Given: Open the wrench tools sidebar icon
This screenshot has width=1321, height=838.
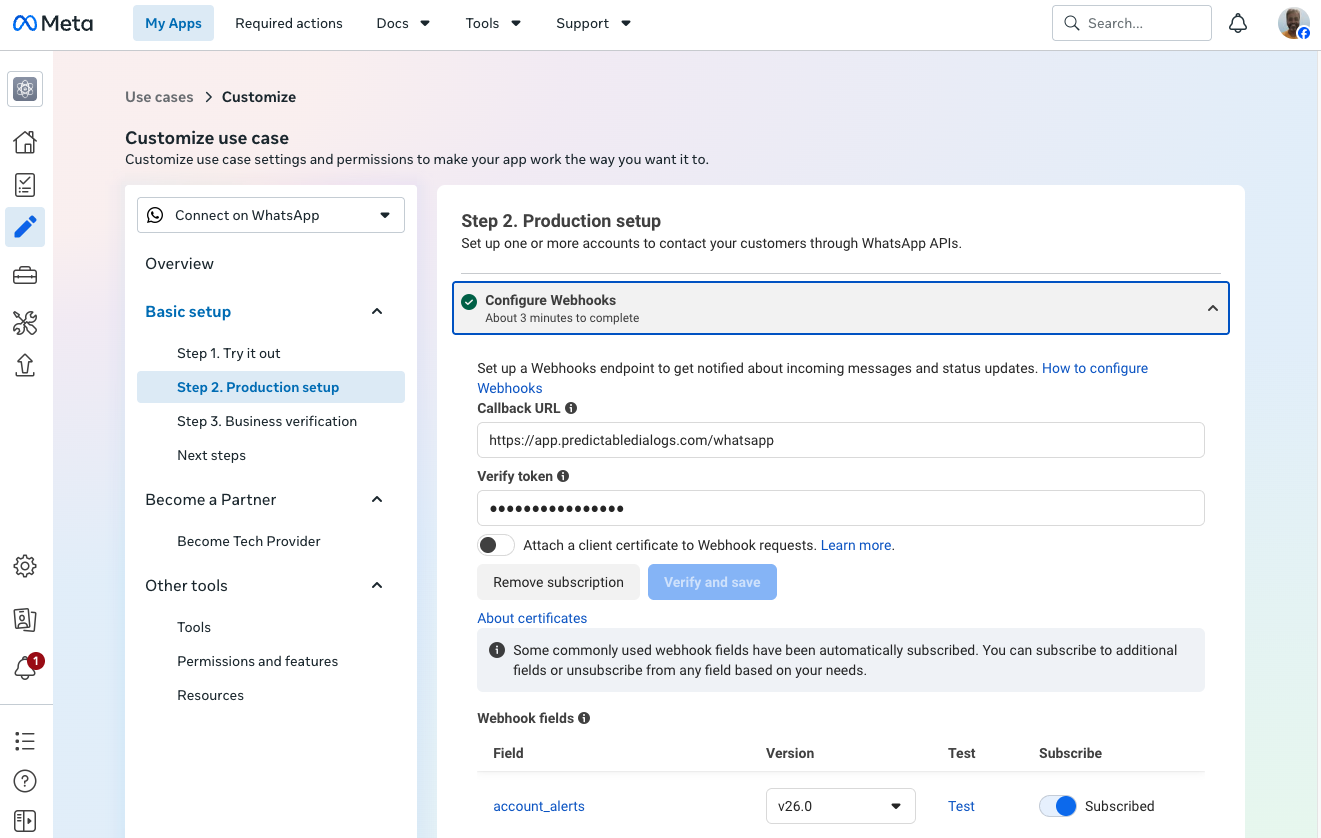Looking at the screenshot, I should (25, 322).
